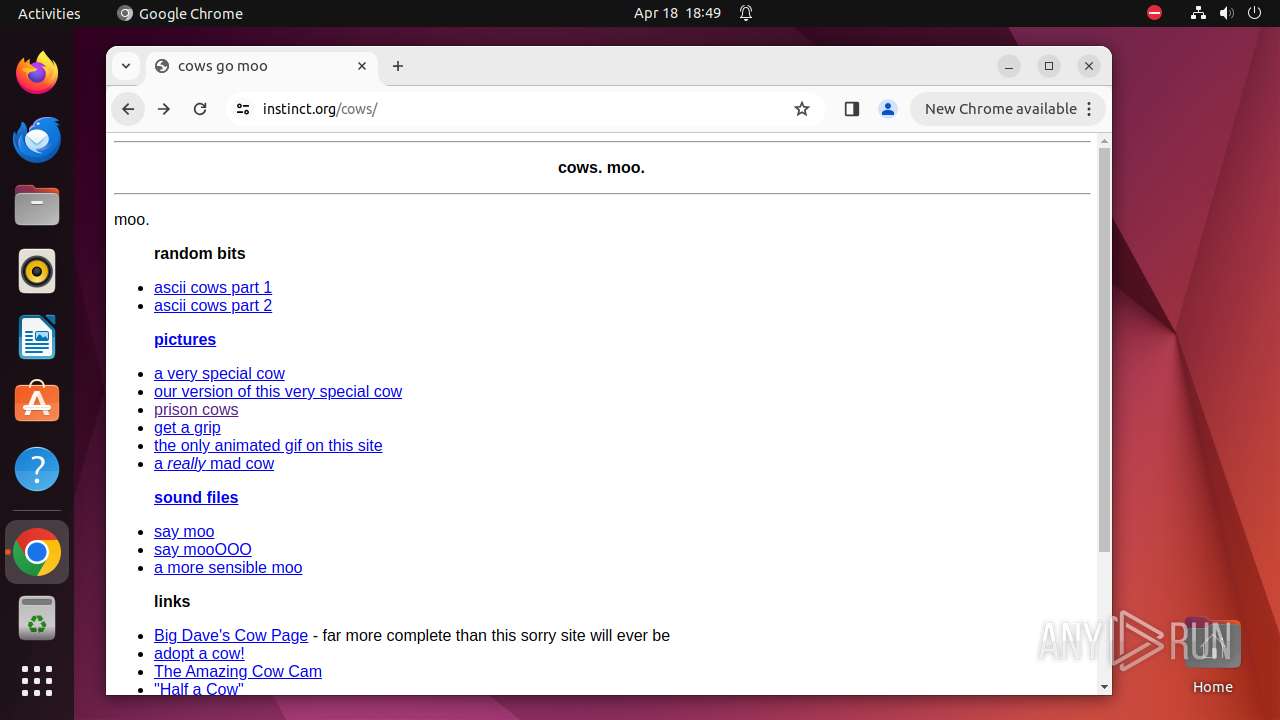Open adopt a cow! link
Screen dimensions: 1280x720
click(x=199, y=653)
